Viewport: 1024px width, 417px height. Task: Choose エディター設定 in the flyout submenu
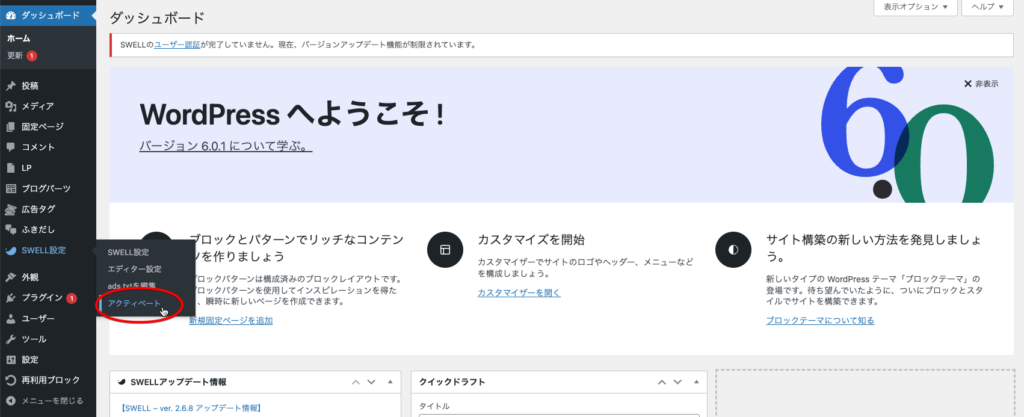(135, 269)
